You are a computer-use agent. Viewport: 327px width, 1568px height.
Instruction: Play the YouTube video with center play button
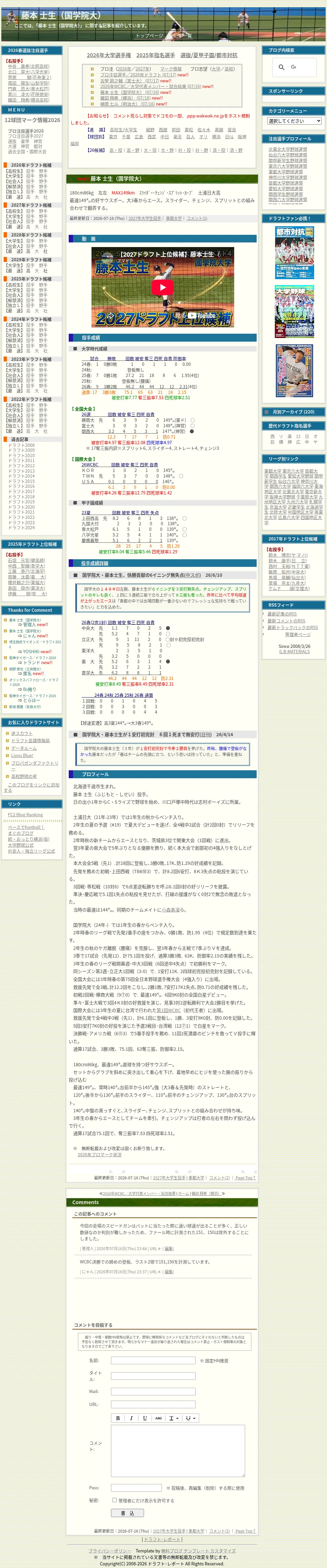pyautogui.click(x=162, y=287)
